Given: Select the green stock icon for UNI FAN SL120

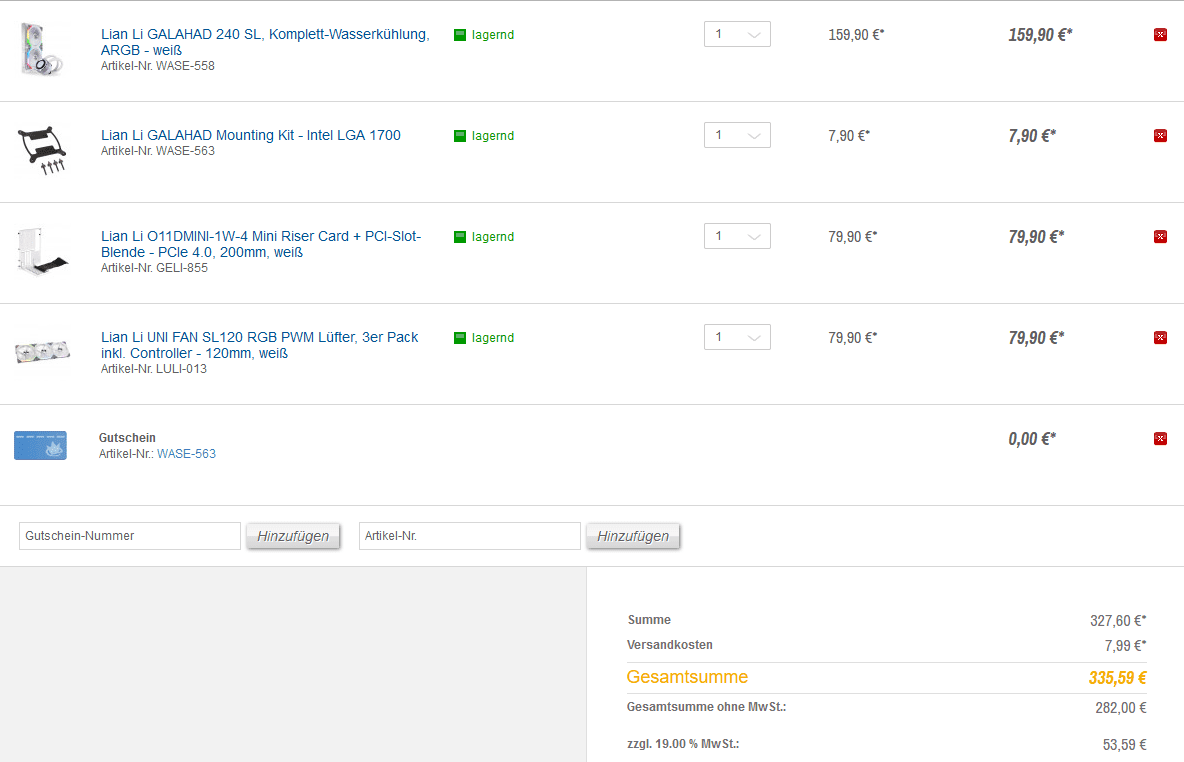Looking at the screenshot, I should pos(460,338).
